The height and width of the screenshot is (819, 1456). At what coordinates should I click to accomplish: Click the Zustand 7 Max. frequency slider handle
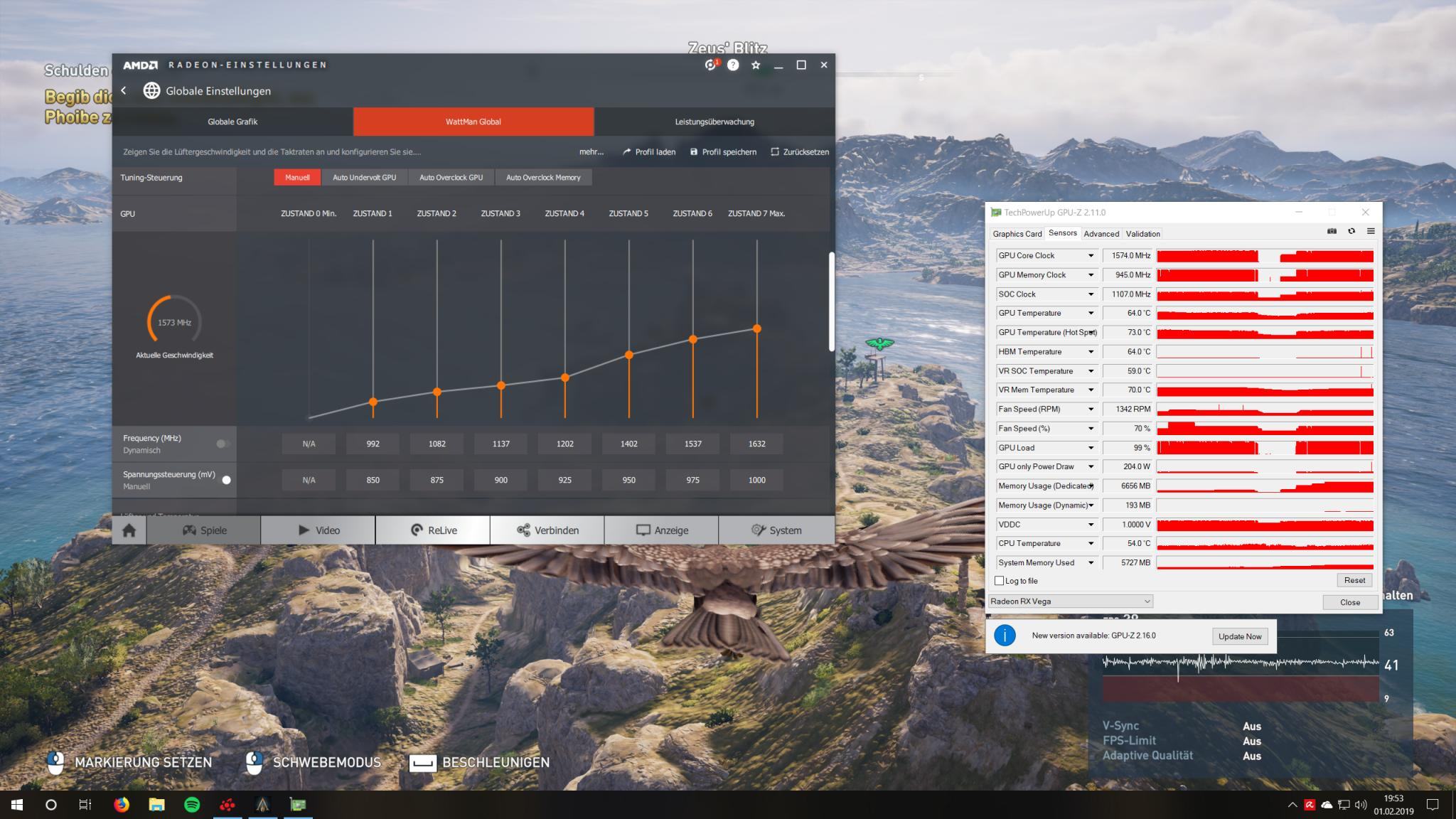click(757, 328)
